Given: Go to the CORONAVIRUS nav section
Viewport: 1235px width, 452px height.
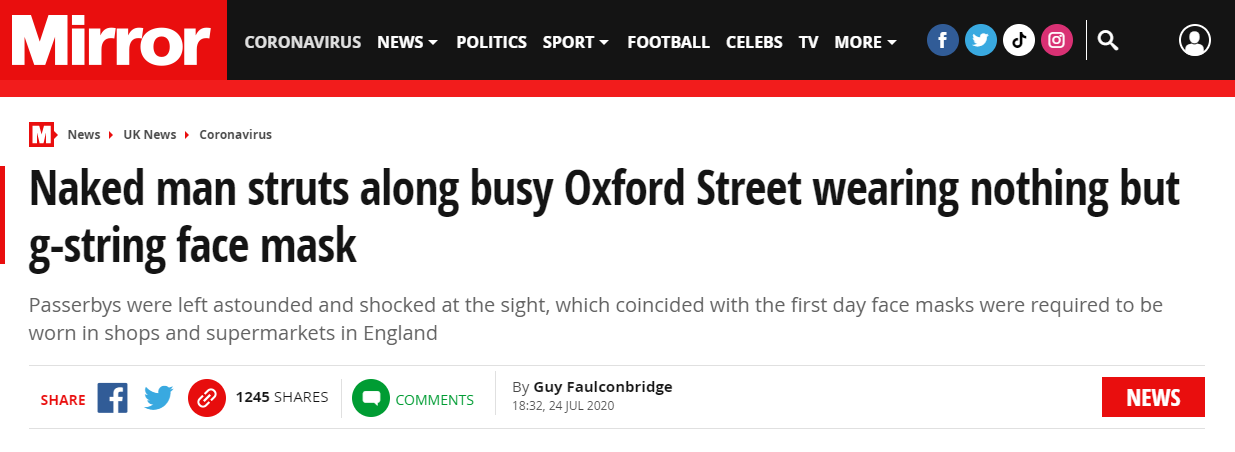Looking at the screenshot, I should (303, 42).
